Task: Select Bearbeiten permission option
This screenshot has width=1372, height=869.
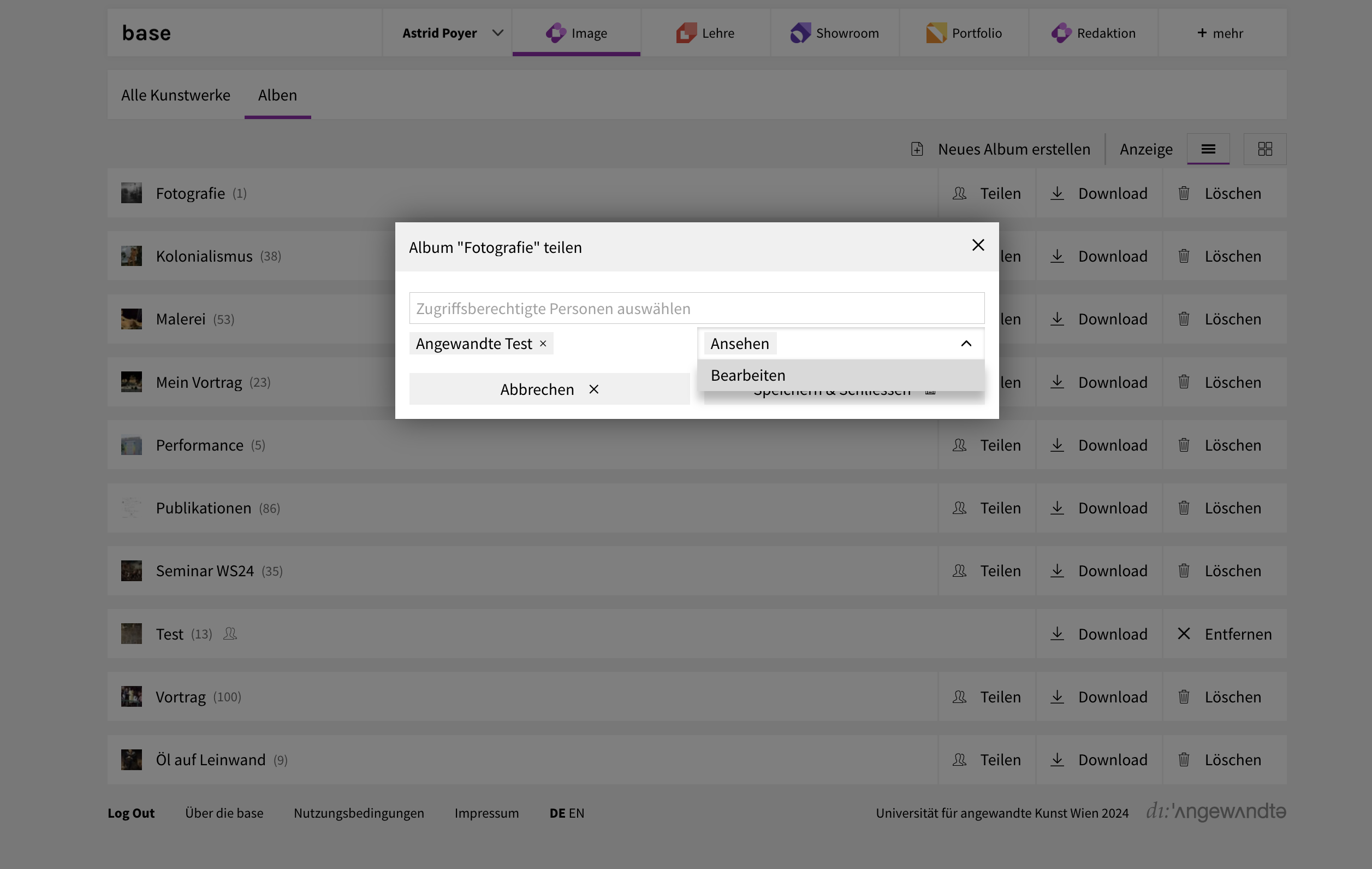Action: point(841,375)
